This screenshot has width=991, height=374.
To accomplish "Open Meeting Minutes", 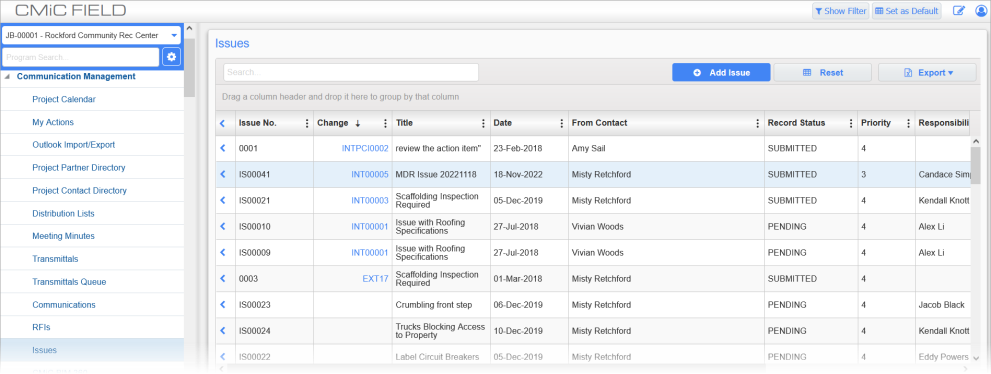I will 63,236.
